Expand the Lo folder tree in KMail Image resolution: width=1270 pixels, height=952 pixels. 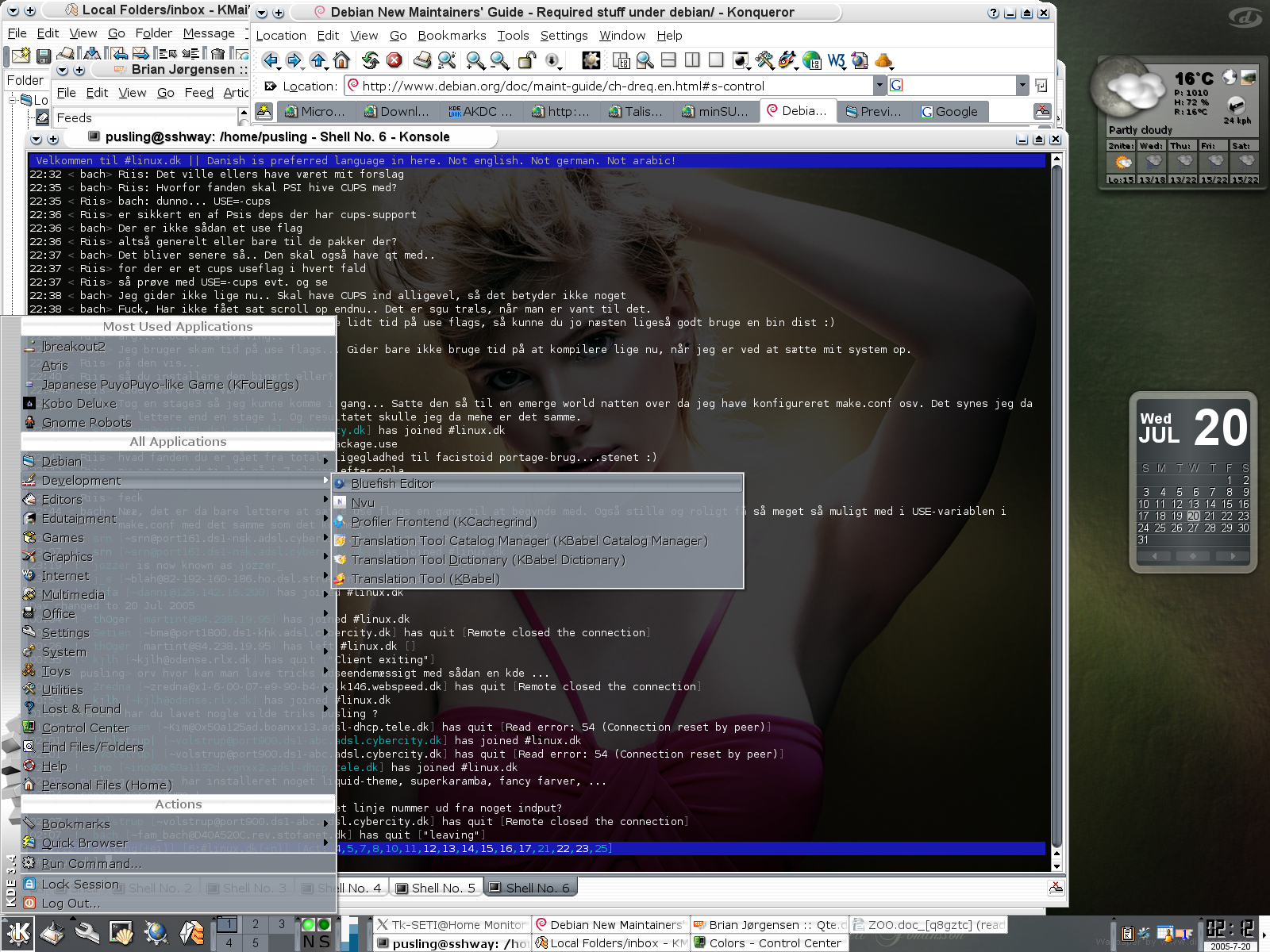click(x=13, y=100)
